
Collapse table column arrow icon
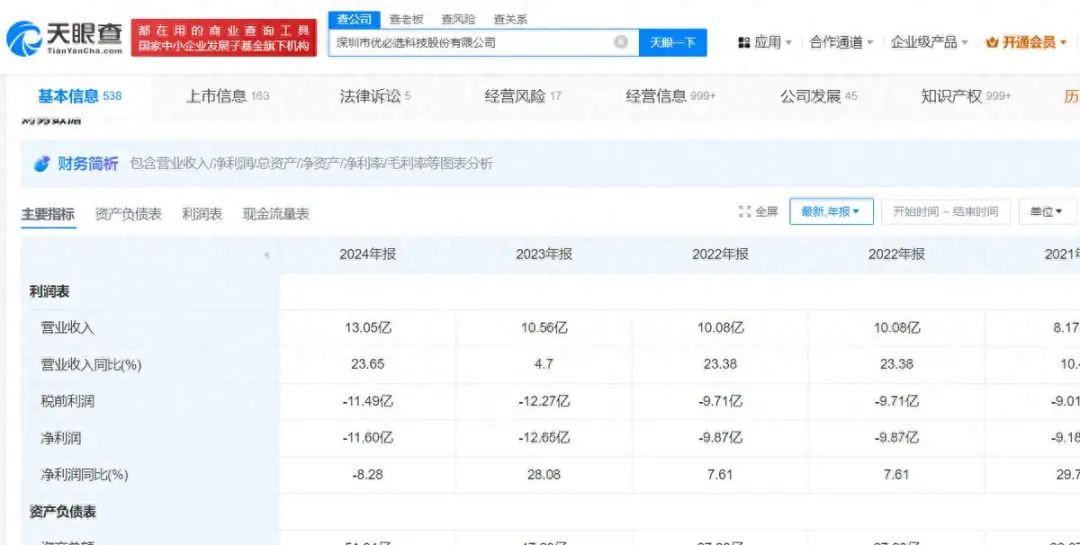click(267, 256)
